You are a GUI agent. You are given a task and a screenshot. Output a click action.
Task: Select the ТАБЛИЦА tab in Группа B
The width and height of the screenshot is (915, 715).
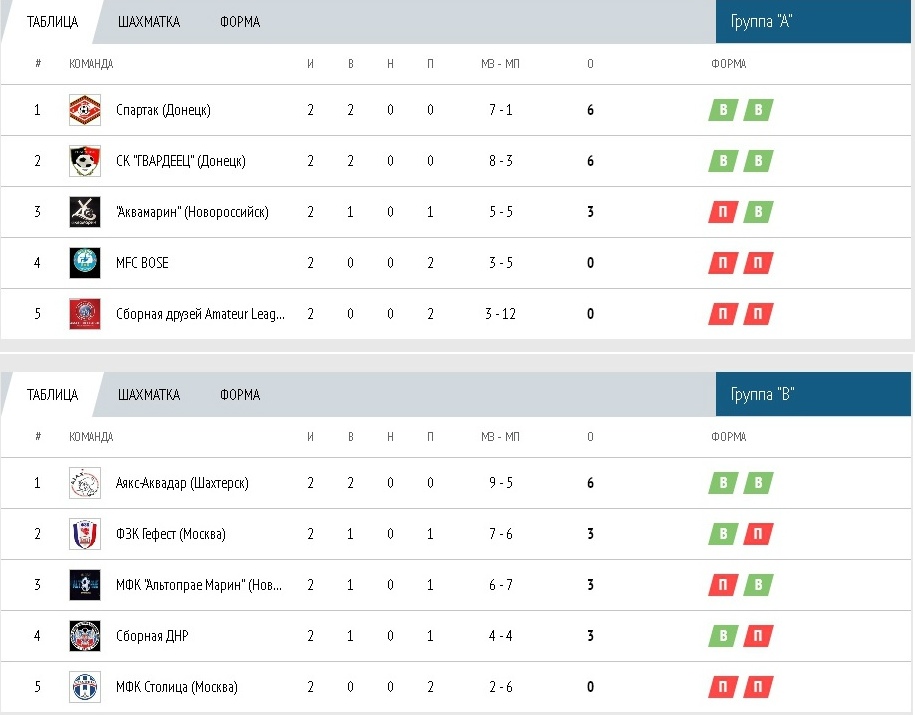coord(53,395)
